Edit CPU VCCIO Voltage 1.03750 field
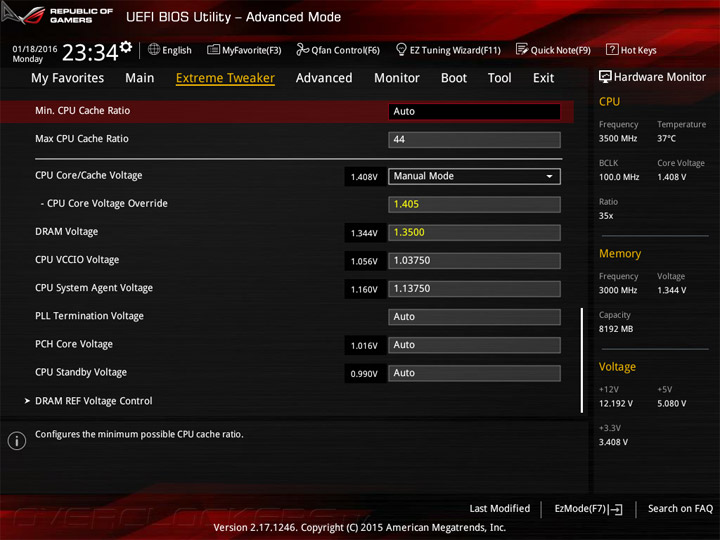Image resolution: width=720 pixels, height=540 pixels. [474, 261]
